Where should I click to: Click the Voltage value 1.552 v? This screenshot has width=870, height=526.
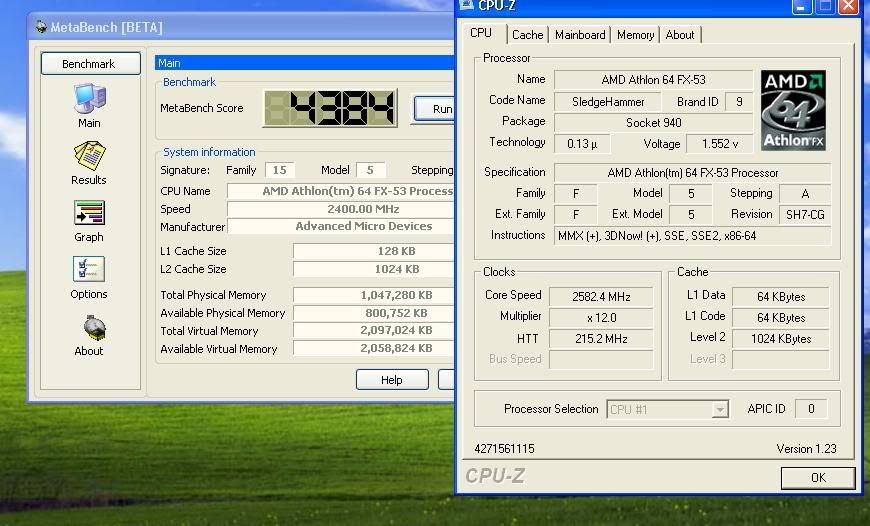click(720, 144)
